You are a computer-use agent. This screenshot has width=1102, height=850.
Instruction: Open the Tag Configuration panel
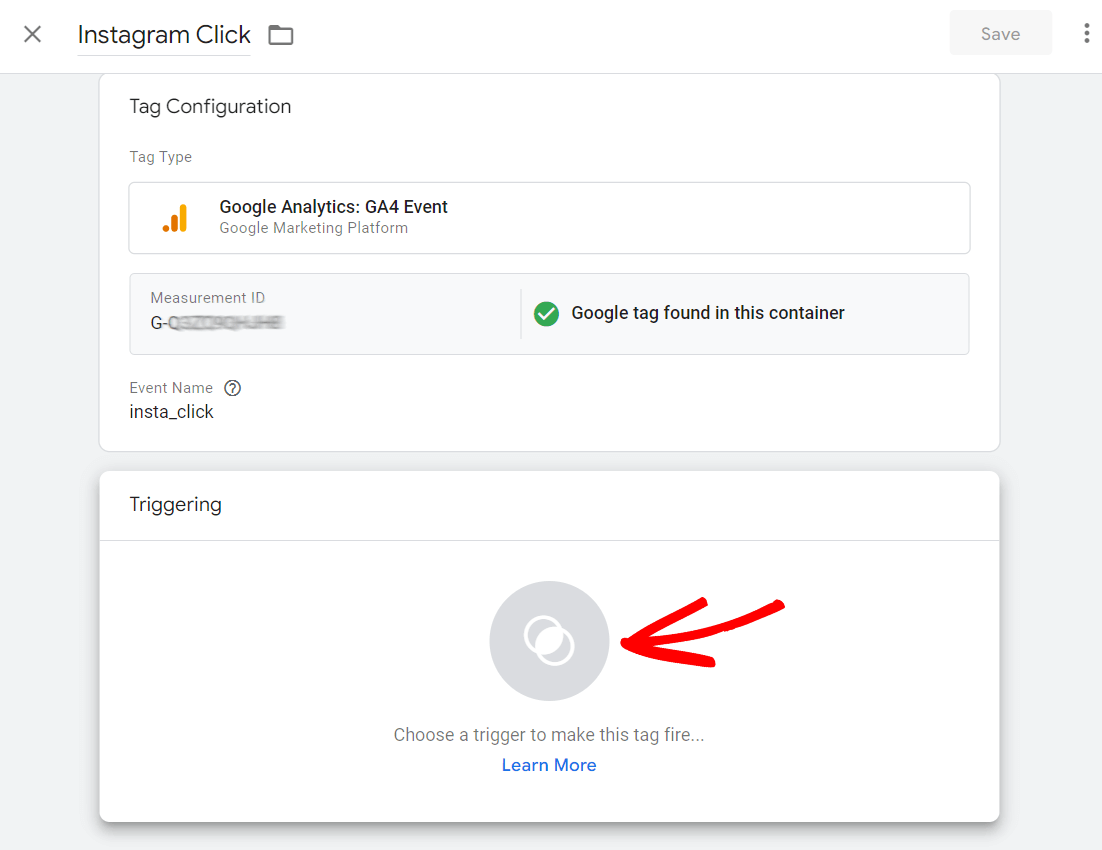(x=210, y=106)
